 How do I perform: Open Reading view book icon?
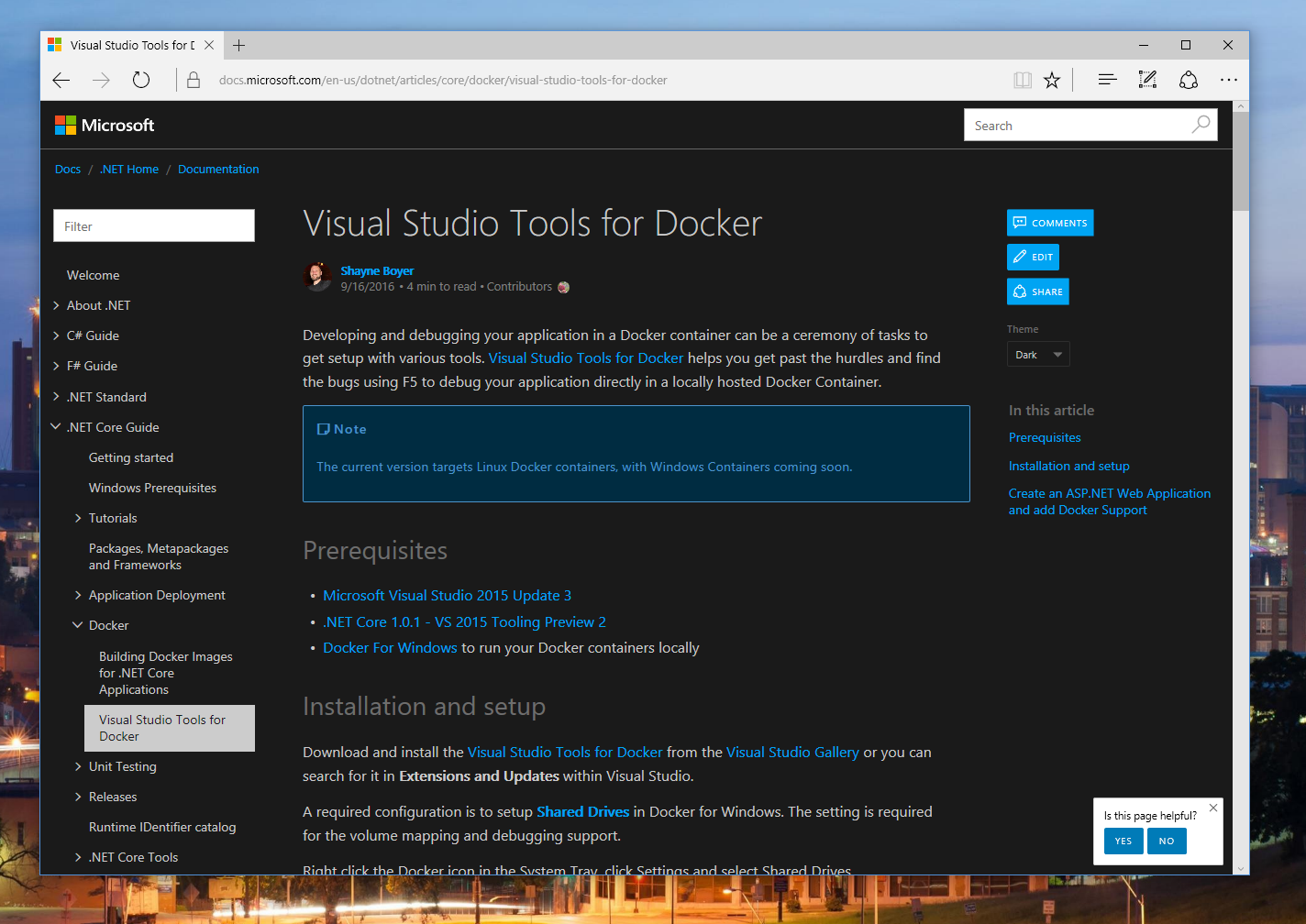1023,81
